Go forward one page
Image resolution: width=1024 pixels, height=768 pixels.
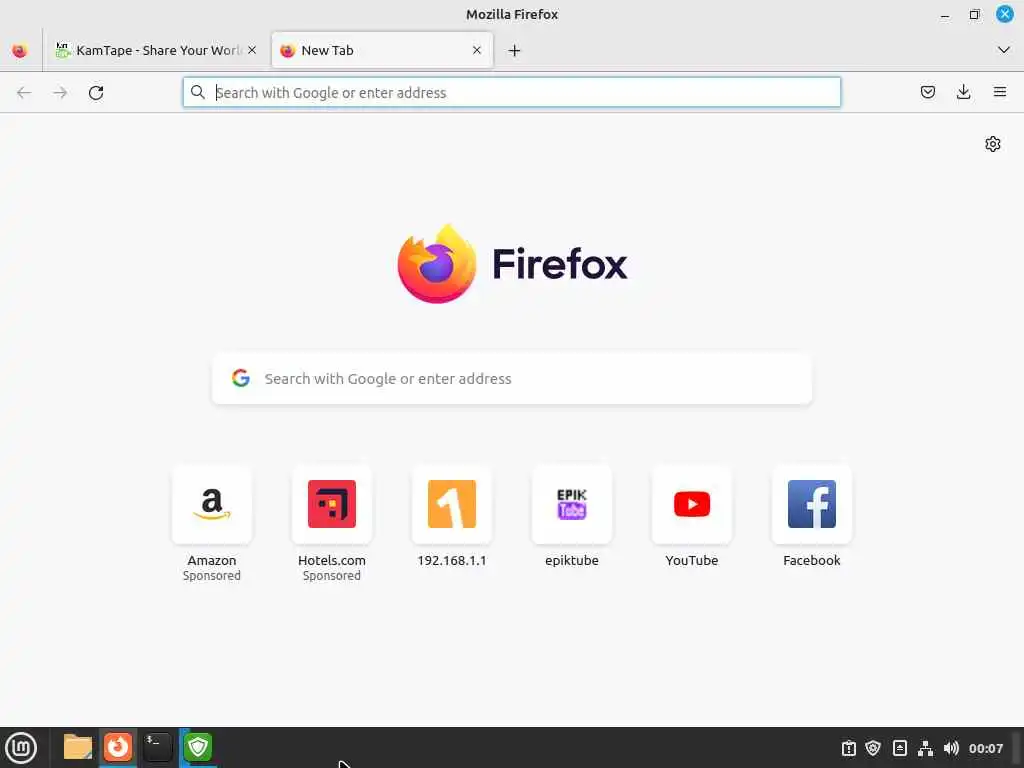point(60,93)
